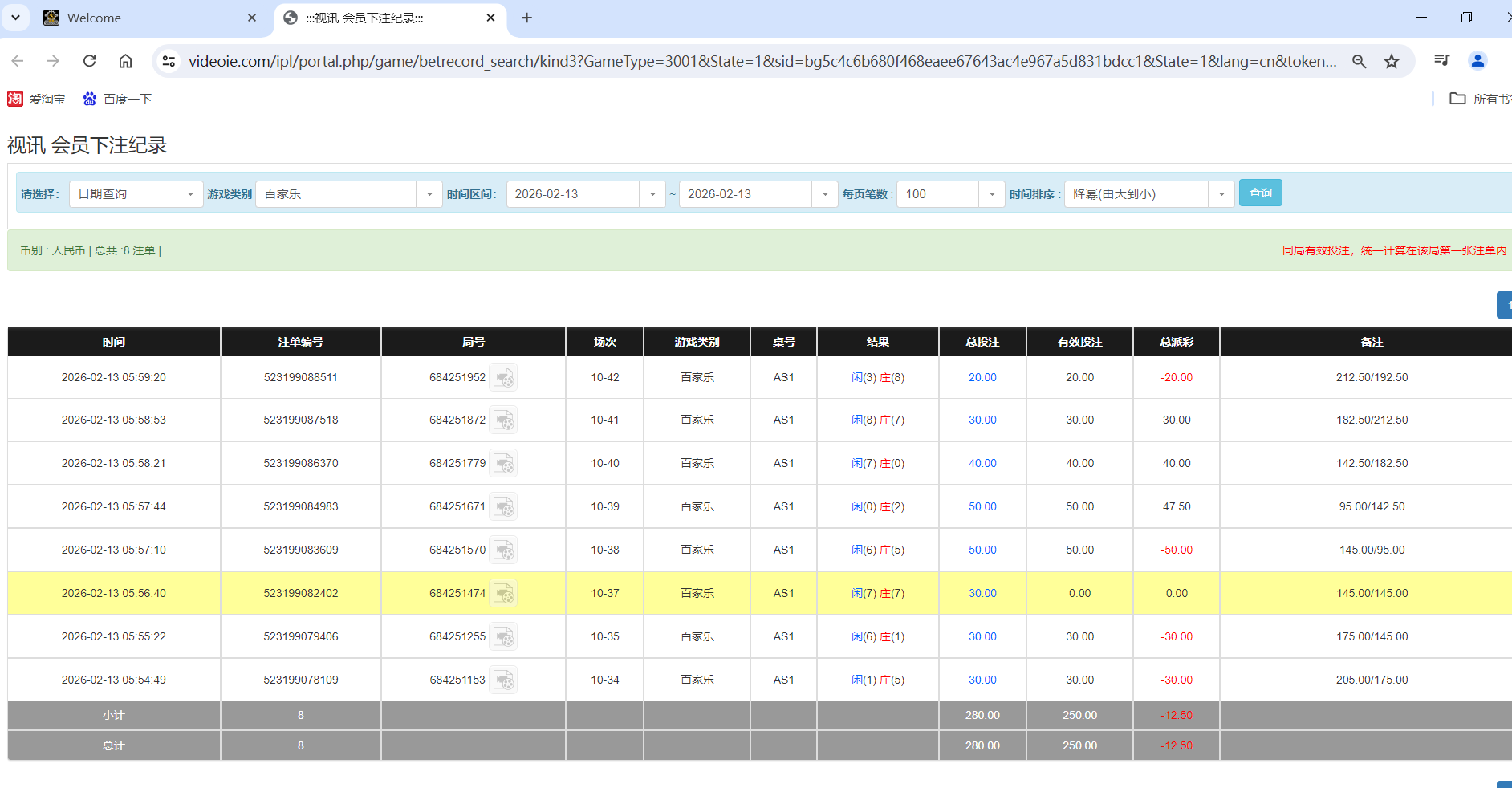Play the replay icon on highlighted row 684251474
Viewport: 1512px width, 788px height.
pyautogui.click(x=504, y=593)
